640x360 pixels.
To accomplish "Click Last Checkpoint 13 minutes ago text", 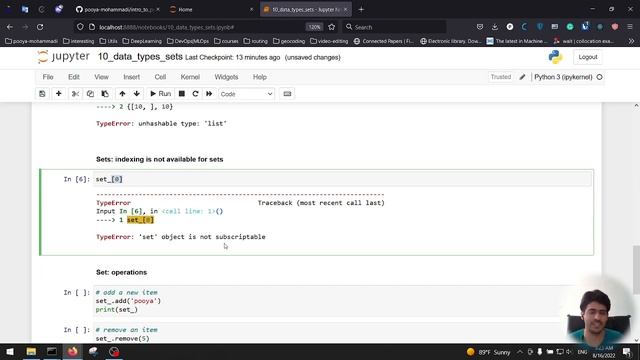I will tap(233, 58).
